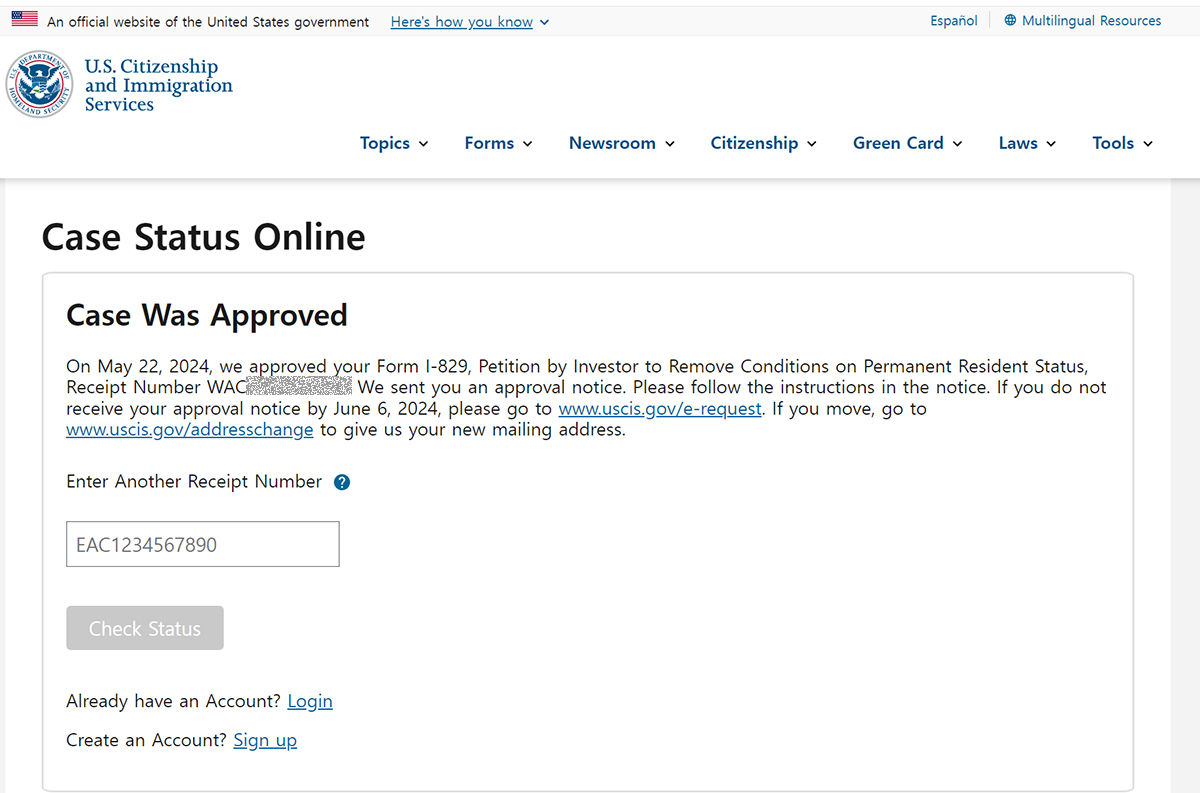
Task: Select the 'Case Was Approved' heading
Action: click(x=207, y=315)
